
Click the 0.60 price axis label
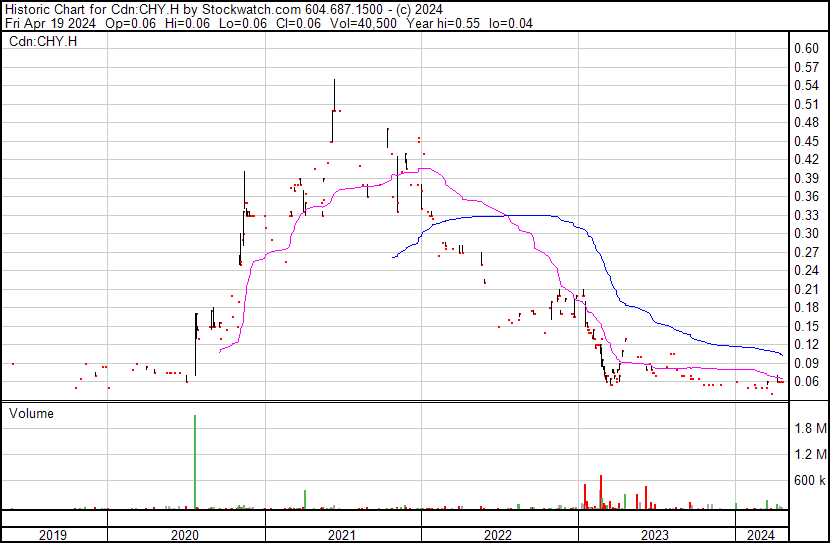coord(807,48)
